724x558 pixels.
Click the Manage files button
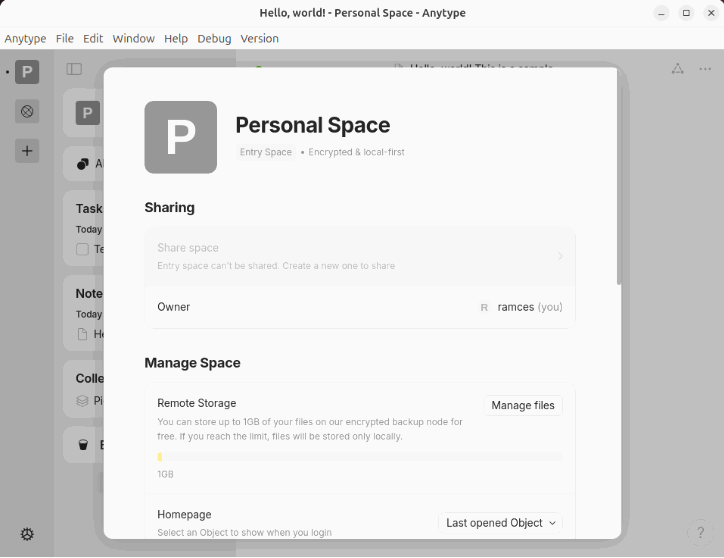(x=523, y=405)
